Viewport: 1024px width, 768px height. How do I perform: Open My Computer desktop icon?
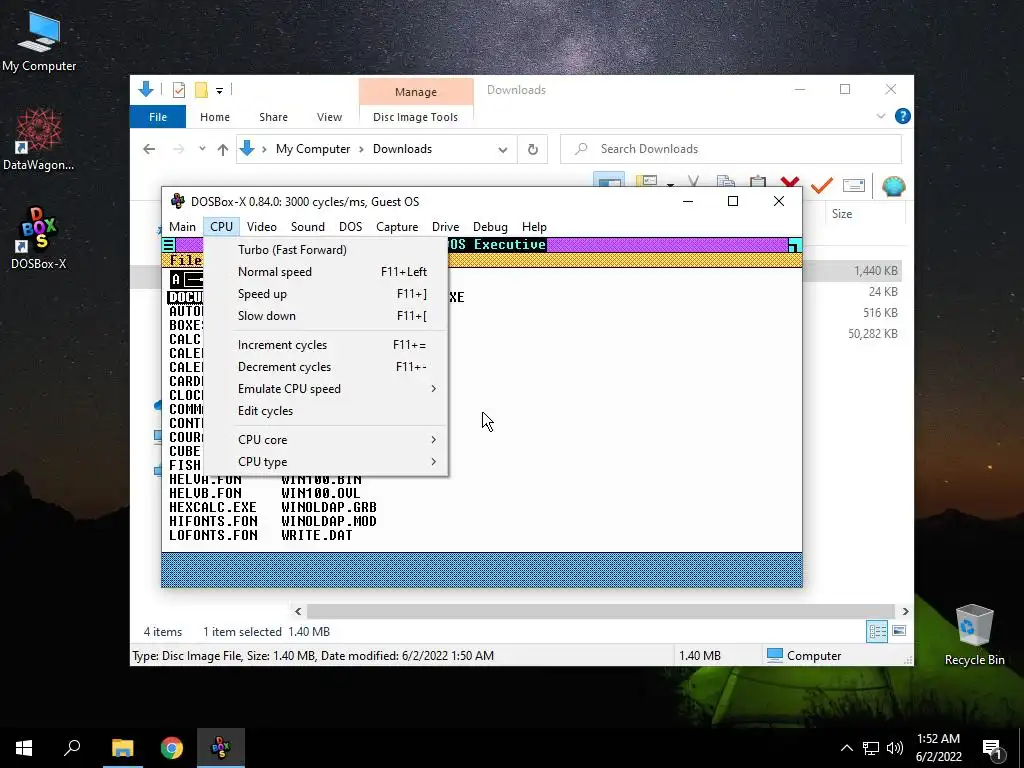[39, 40]
